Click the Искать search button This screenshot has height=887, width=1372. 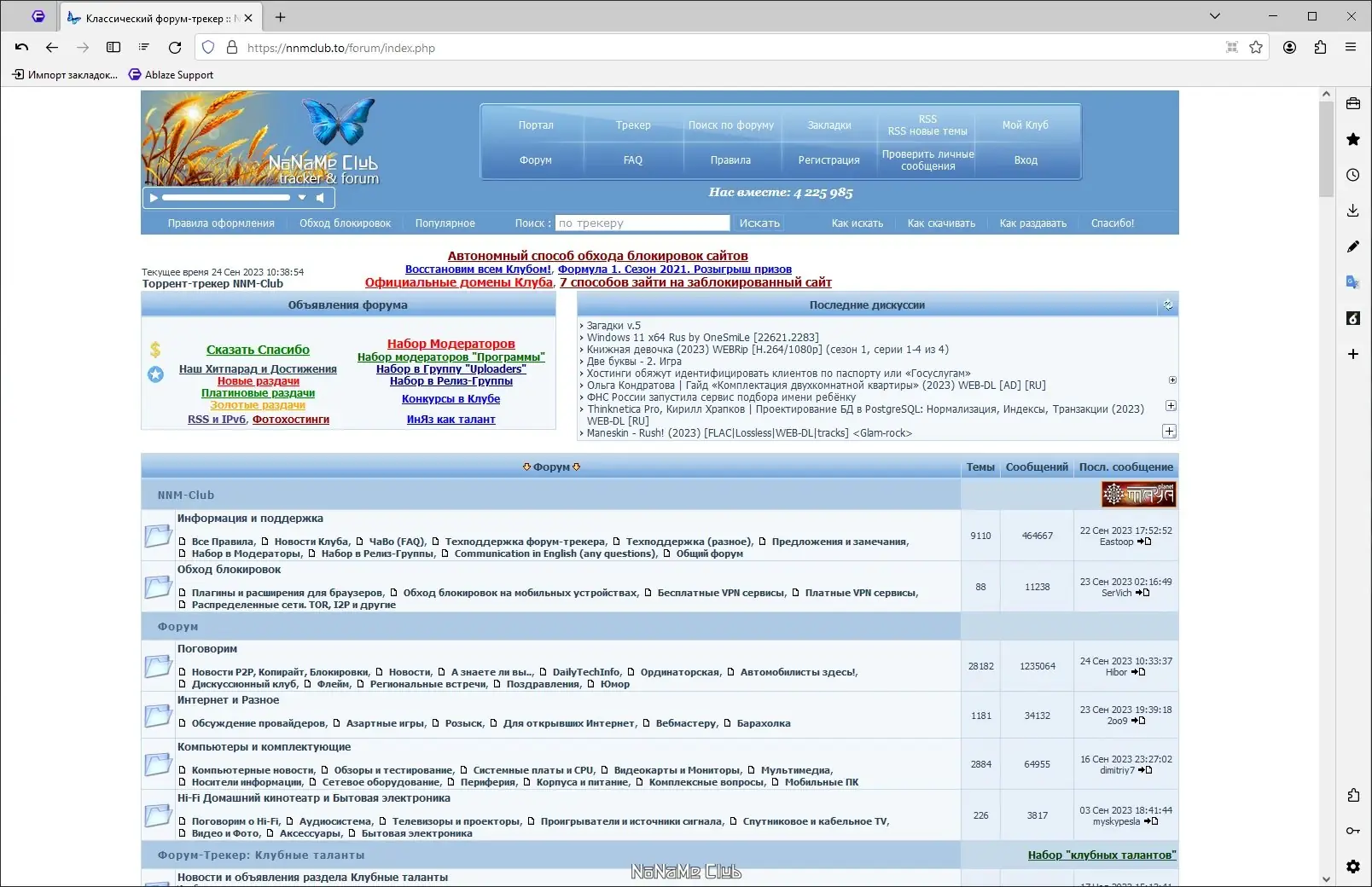pyautogui.click(x=759, y=223)
